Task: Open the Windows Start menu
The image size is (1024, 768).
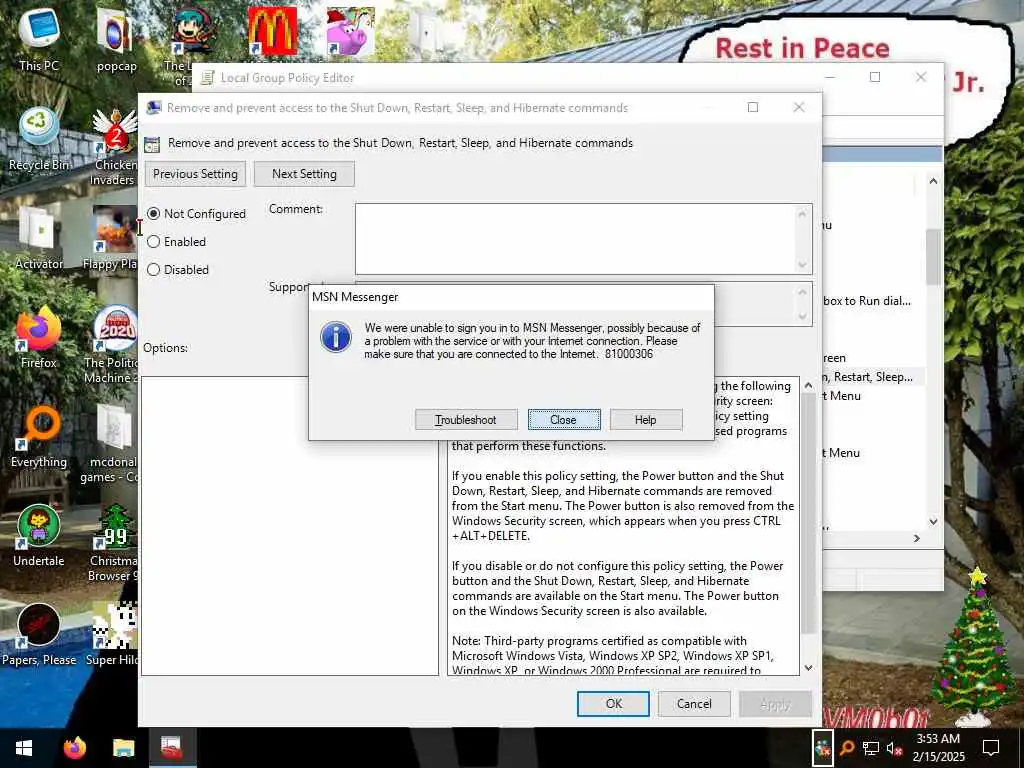Action: coord(24,748)
